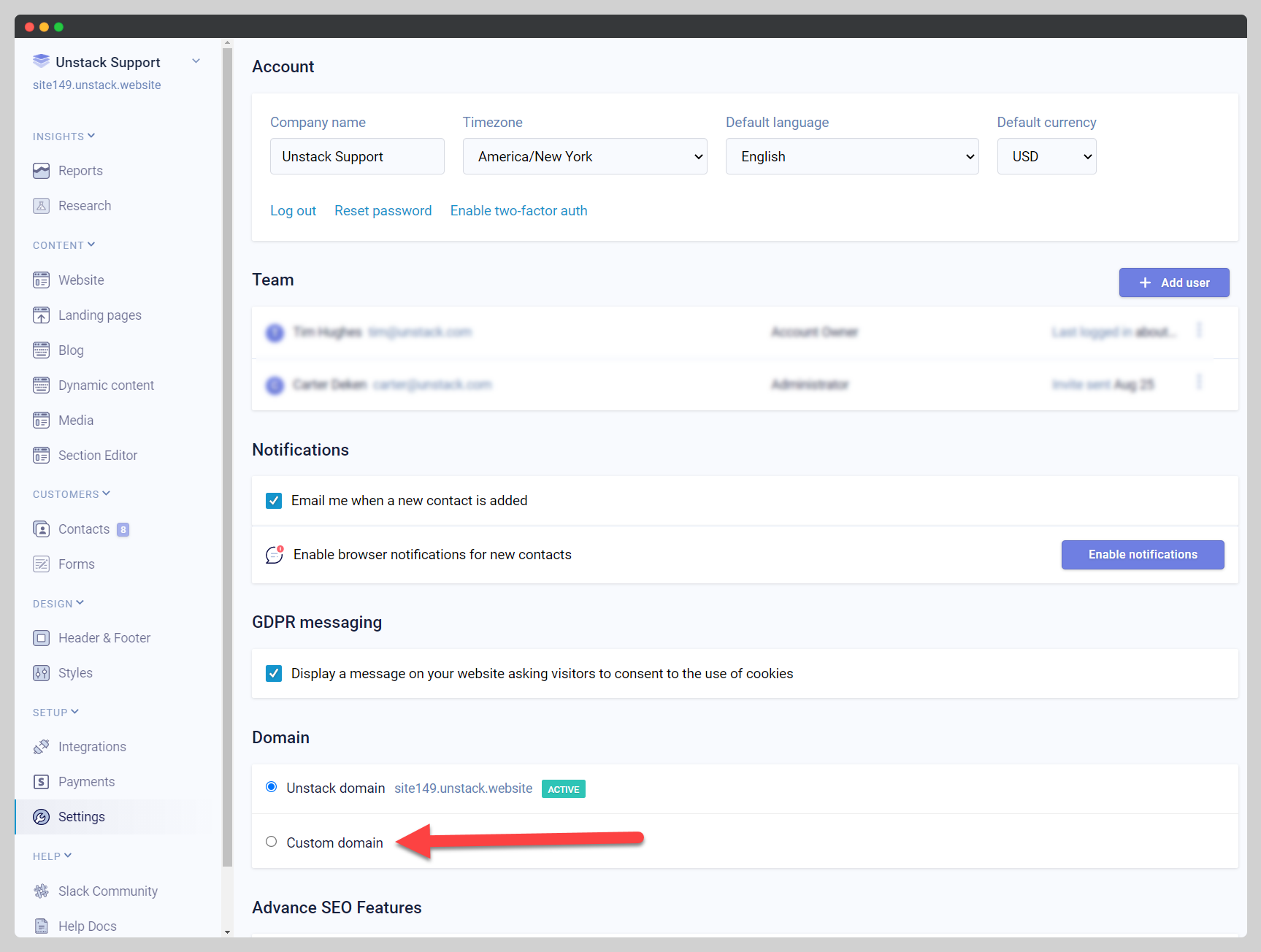Open the Timezone dropdown
This screenshot has height=952, width=1261.
584,156
